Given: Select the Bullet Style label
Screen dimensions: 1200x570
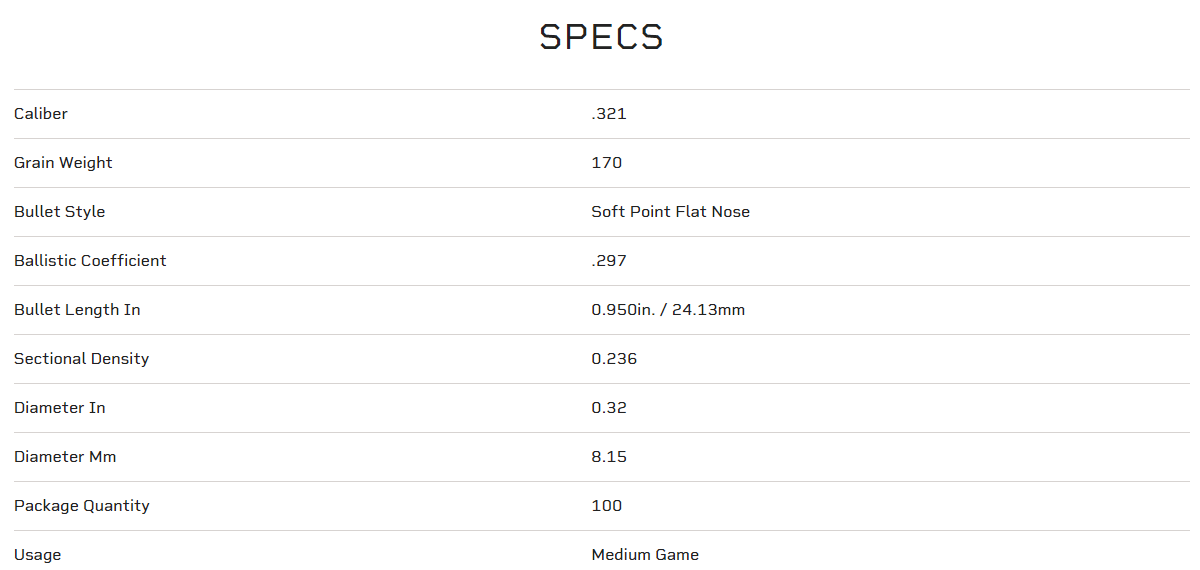Looking at the screenshot, I should pyautogui.click(x=59, y=212).
